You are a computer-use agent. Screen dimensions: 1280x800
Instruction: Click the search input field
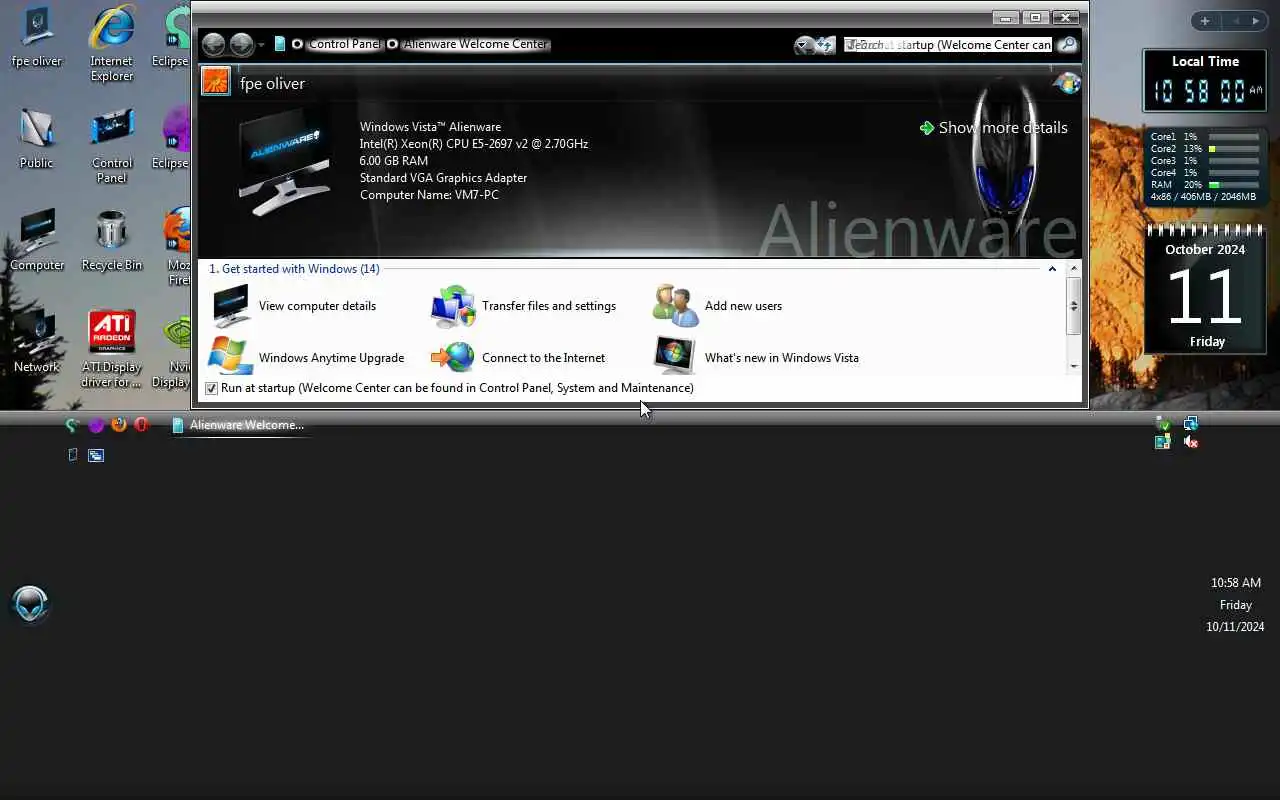click(948, 45)
